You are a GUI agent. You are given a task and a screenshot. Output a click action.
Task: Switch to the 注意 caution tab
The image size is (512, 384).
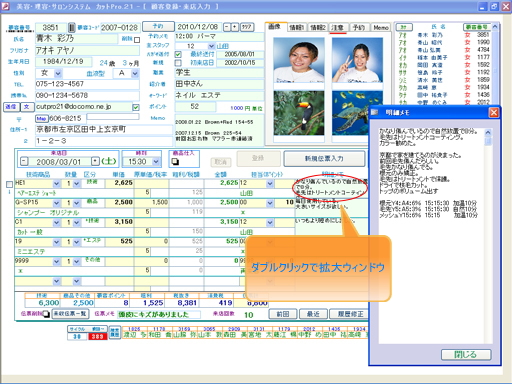(x=338, y=27)
